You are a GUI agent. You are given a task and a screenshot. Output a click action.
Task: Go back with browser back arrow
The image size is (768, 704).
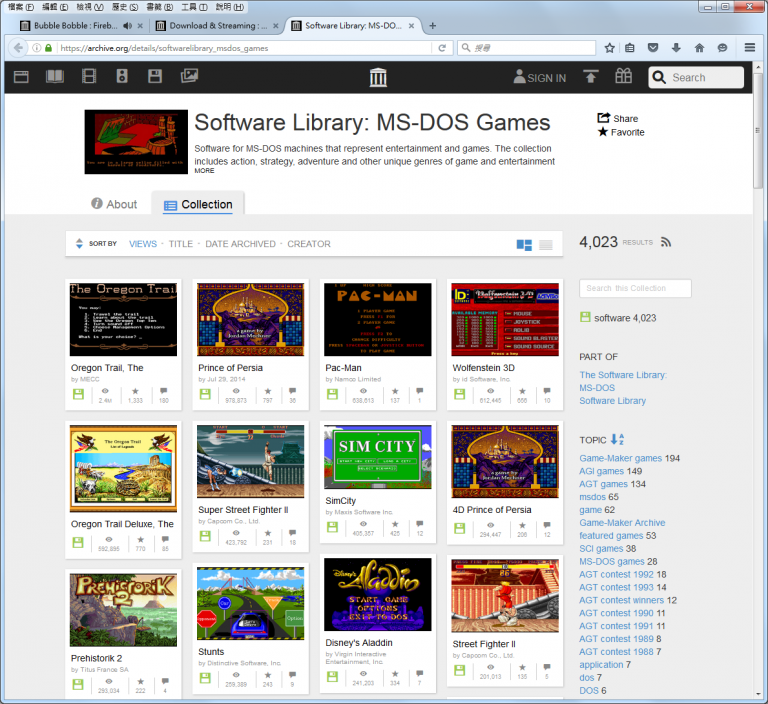pyautogui.click(x=19, y=48)
